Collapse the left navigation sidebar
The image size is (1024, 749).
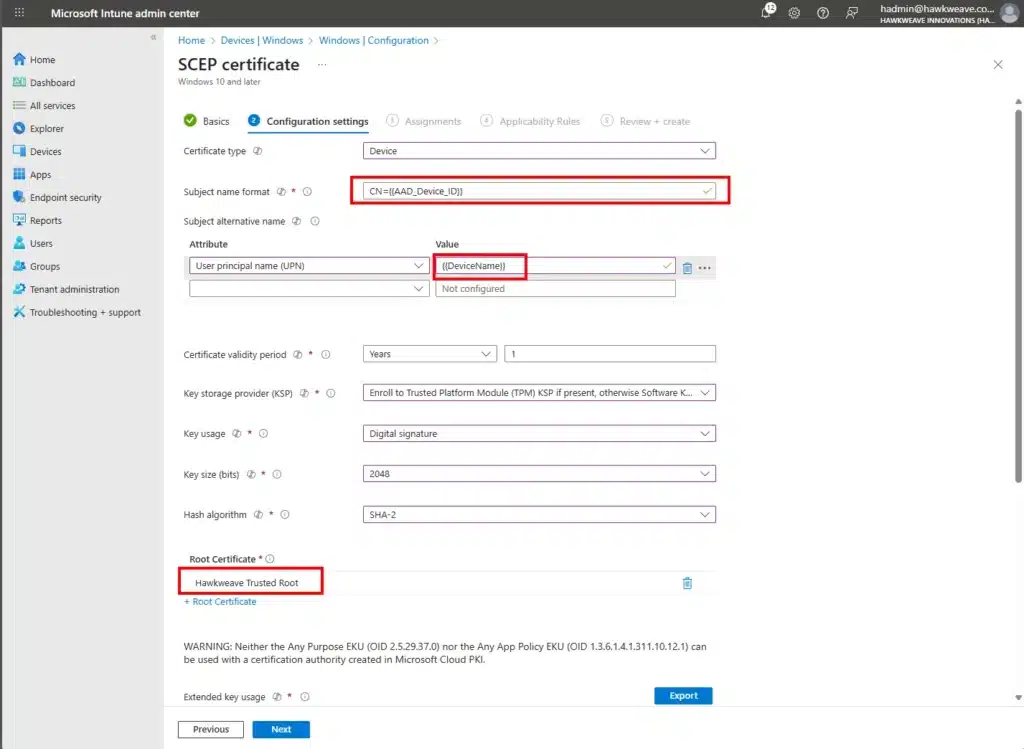click(x=153, y=37)
